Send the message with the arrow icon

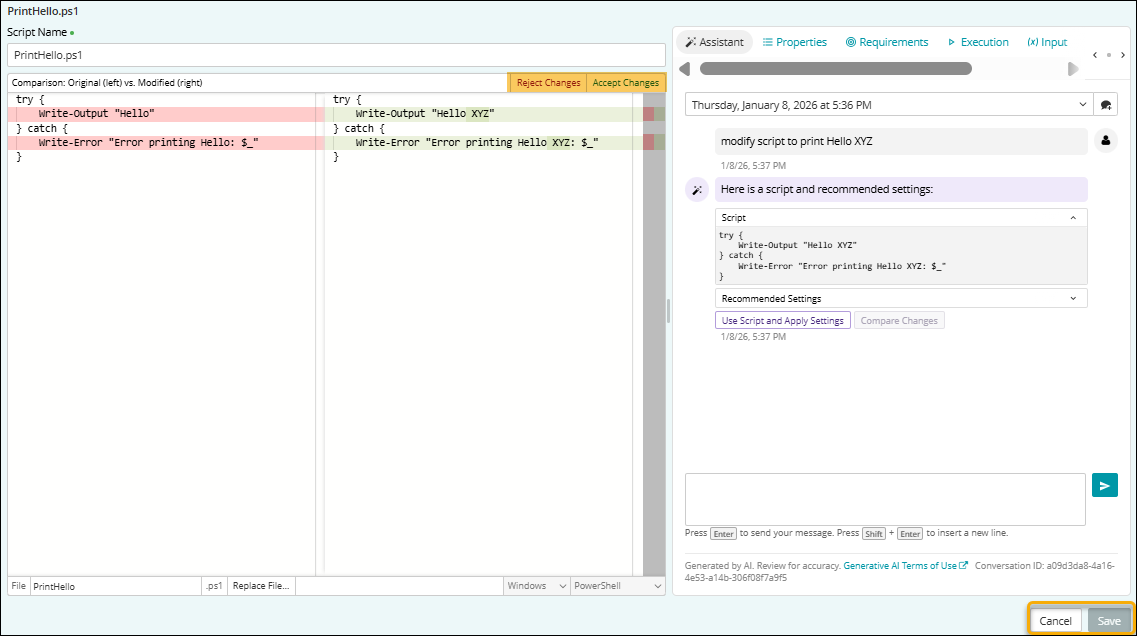1104,486
